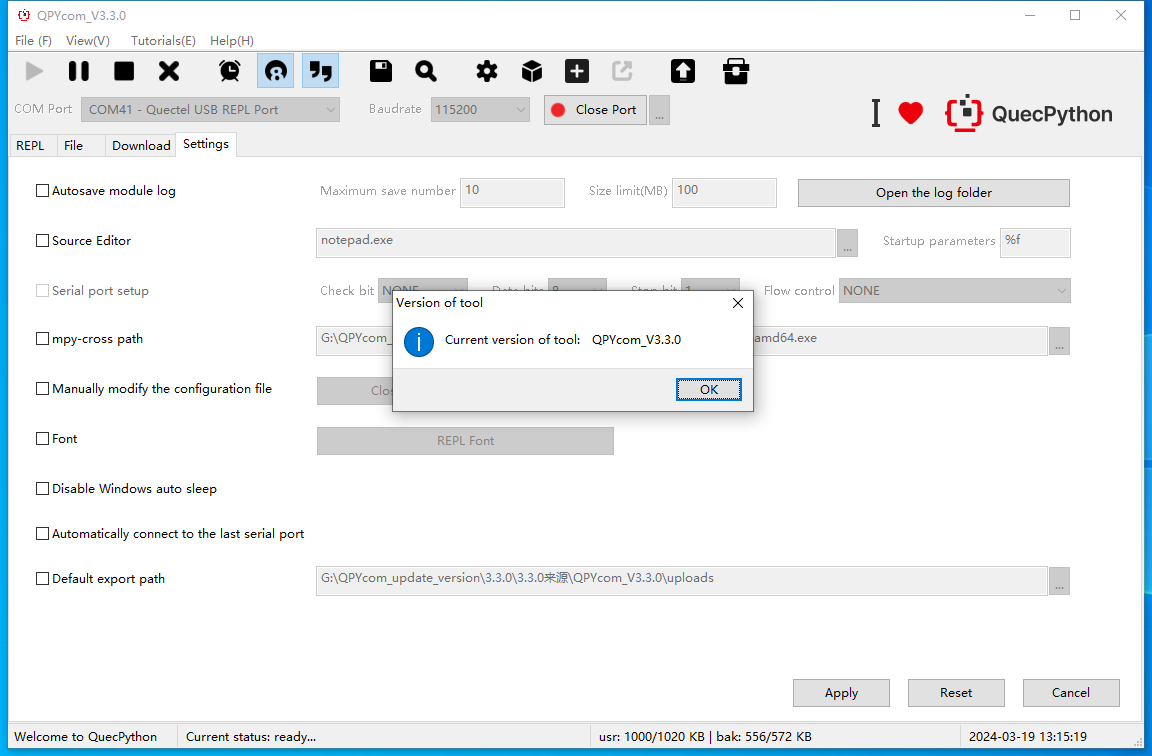Open the Tutorials(E) menu
The image size is (1152, 756).
tap(163, 40)
